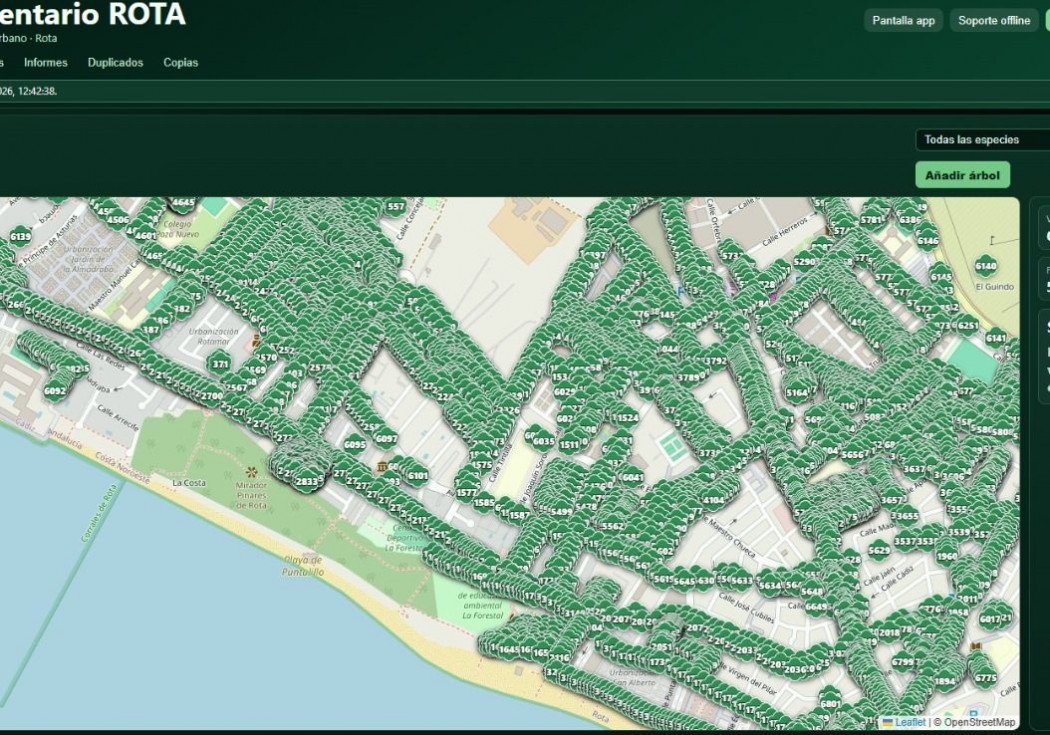Open tree marker 6041
The image size is (1050, 735).
click(x=633, y=477)
